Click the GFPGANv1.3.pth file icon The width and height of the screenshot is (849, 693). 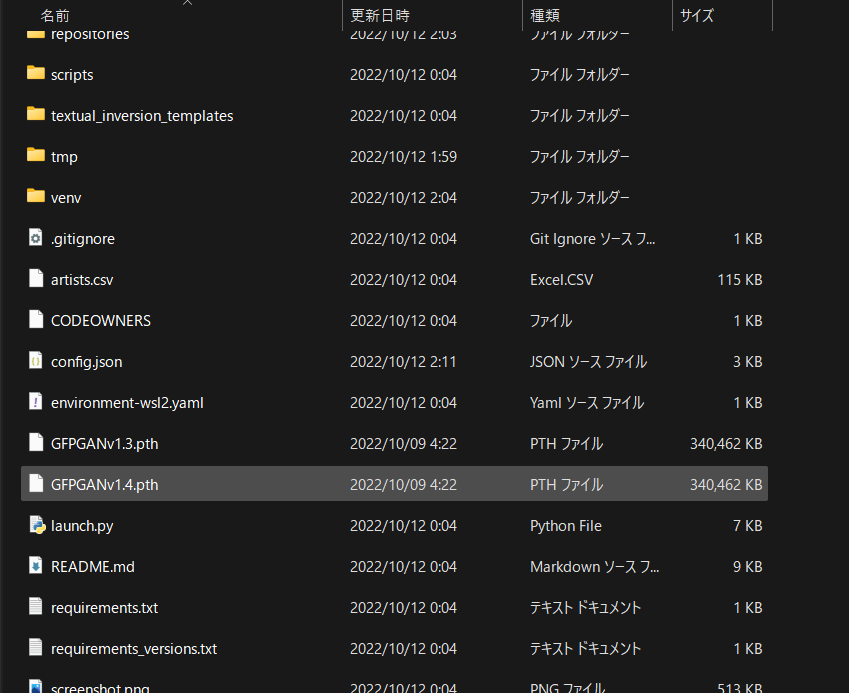click(36, 442)
